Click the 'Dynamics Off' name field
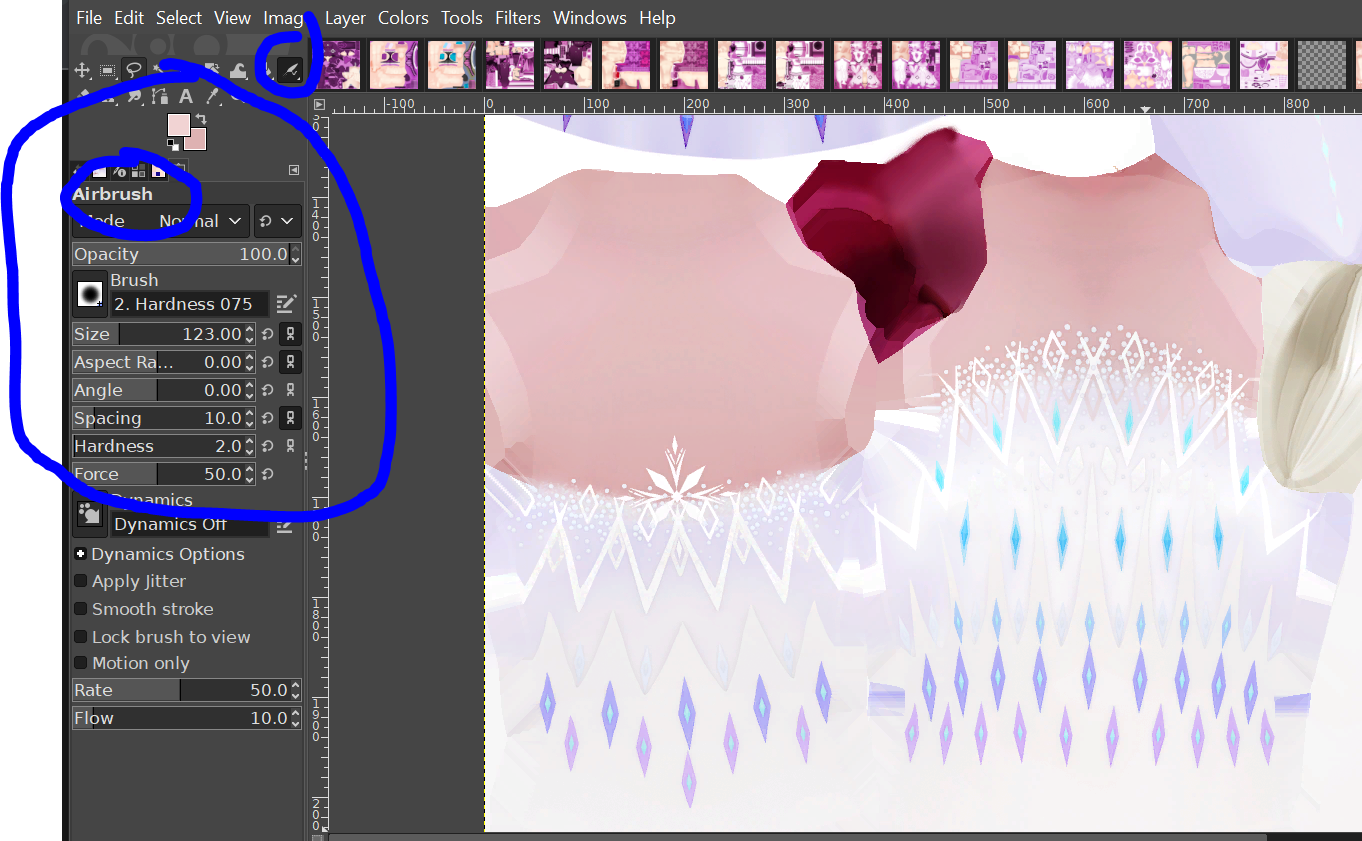1362x841 pixels. coord(189,524)
